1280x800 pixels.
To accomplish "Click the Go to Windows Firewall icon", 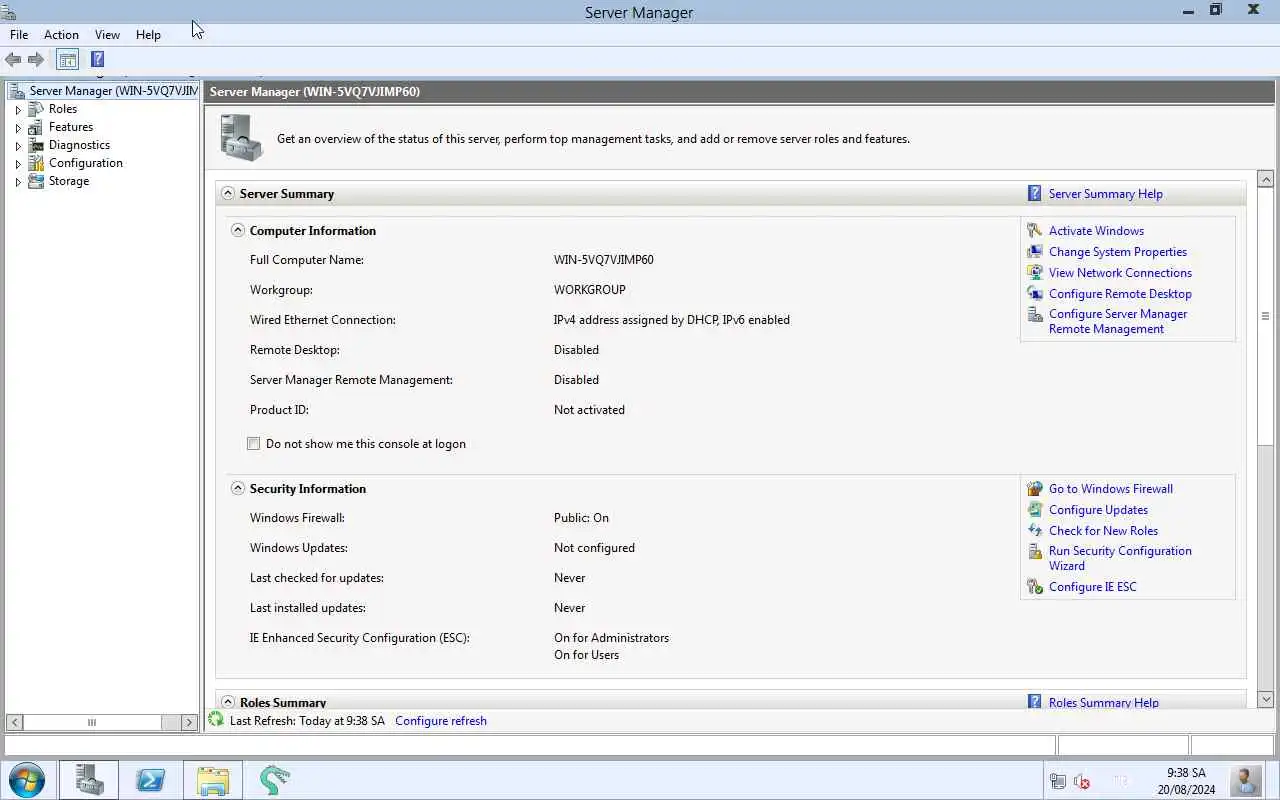I will point(1035,489).
